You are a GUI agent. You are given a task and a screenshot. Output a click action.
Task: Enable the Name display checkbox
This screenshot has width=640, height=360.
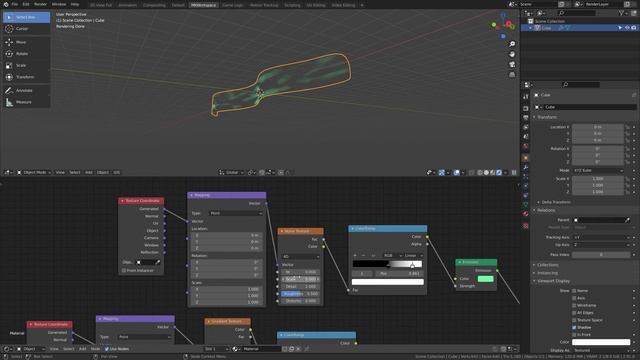(574, 291)
